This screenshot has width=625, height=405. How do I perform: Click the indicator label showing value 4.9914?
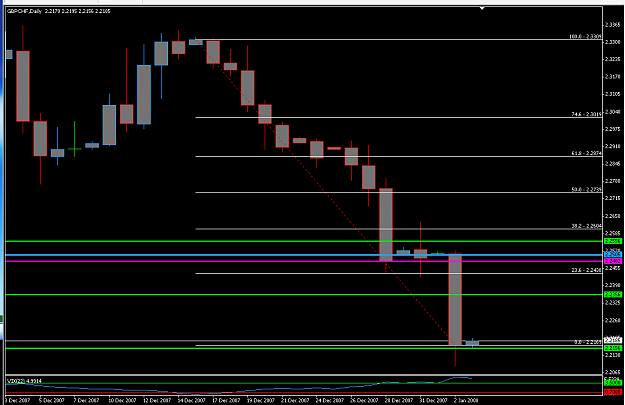24,381
